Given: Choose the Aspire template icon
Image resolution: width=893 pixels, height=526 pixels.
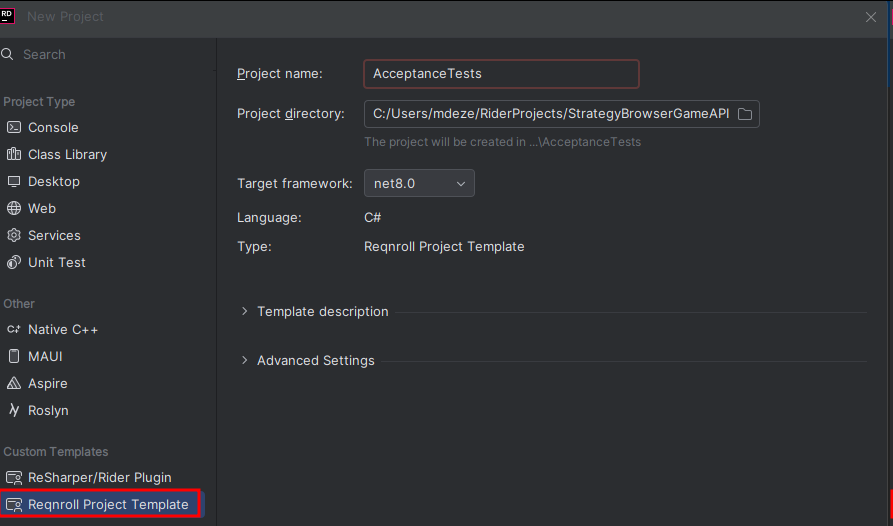Looking at the screenshot, I should tap(14, 383).
